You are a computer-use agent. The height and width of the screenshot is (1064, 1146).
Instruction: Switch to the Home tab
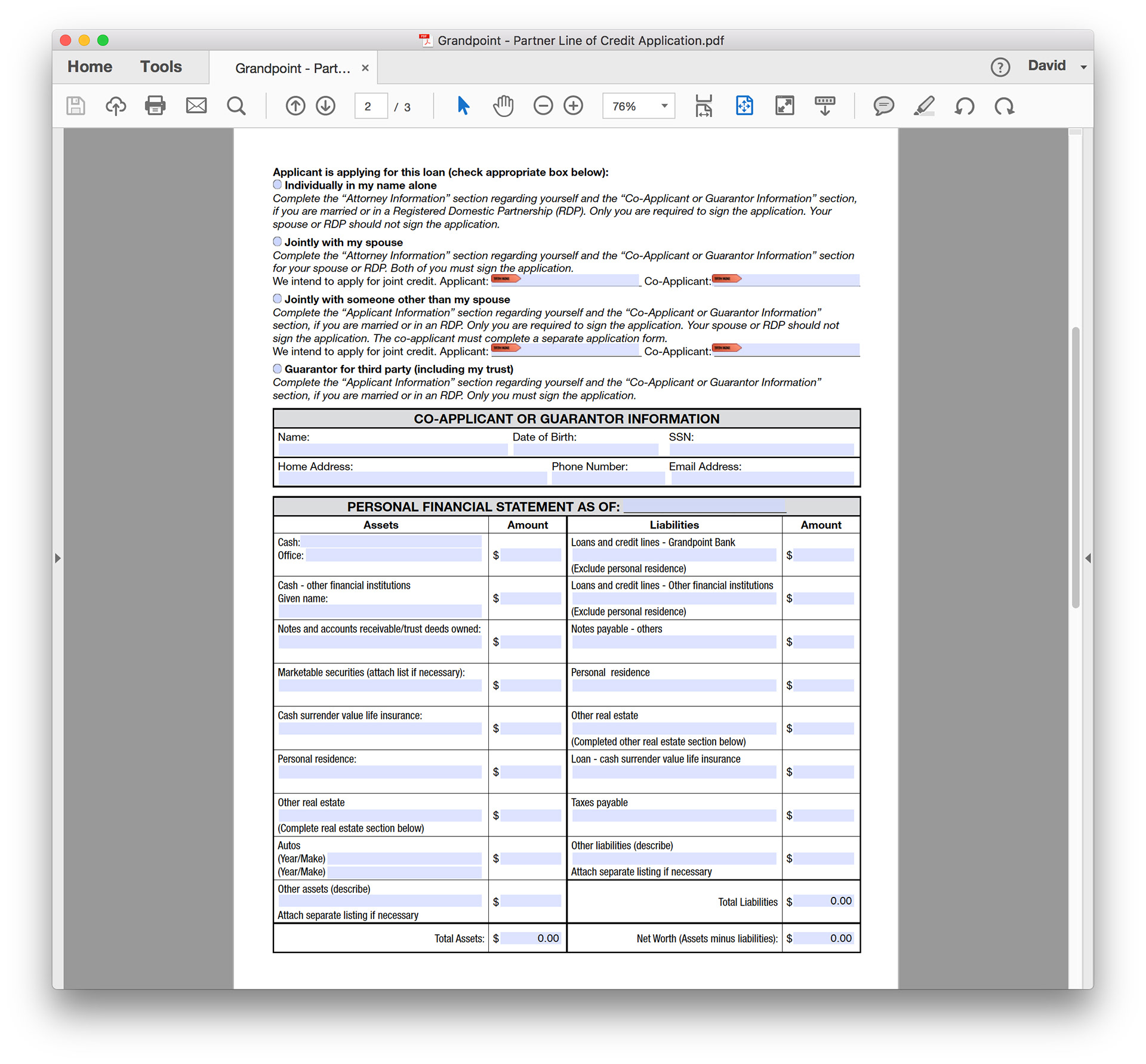[90, 66]
